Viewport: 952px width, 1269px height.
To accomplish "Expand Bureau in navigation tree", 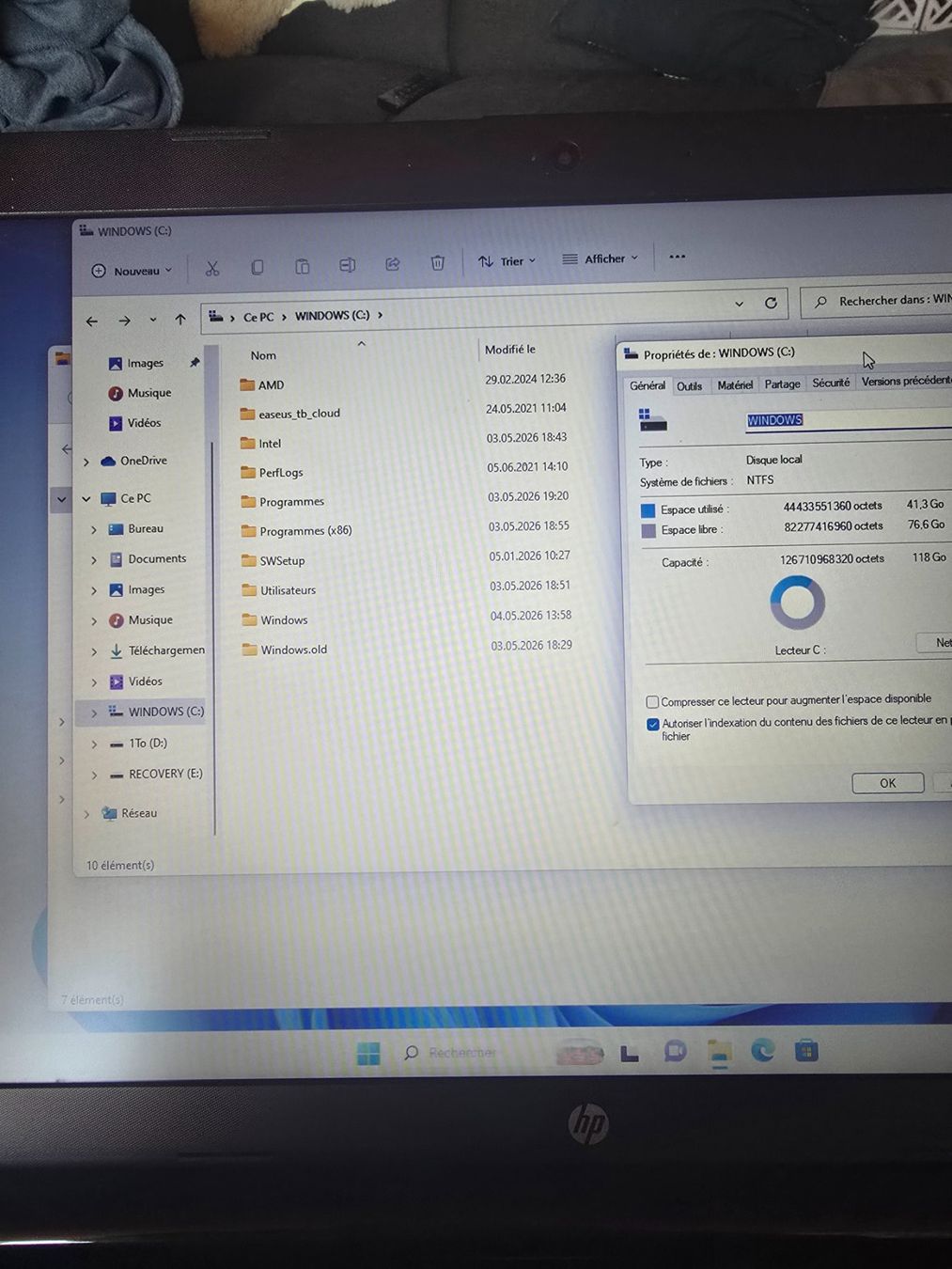I will (x=94, y=530).
